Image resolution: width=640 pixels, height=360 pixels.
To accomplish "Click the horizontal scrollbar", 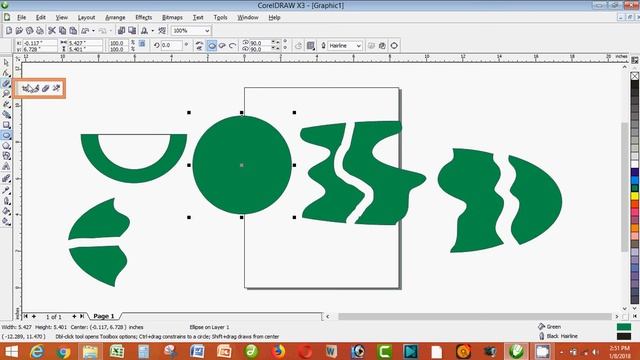I will tap(475, 316).
